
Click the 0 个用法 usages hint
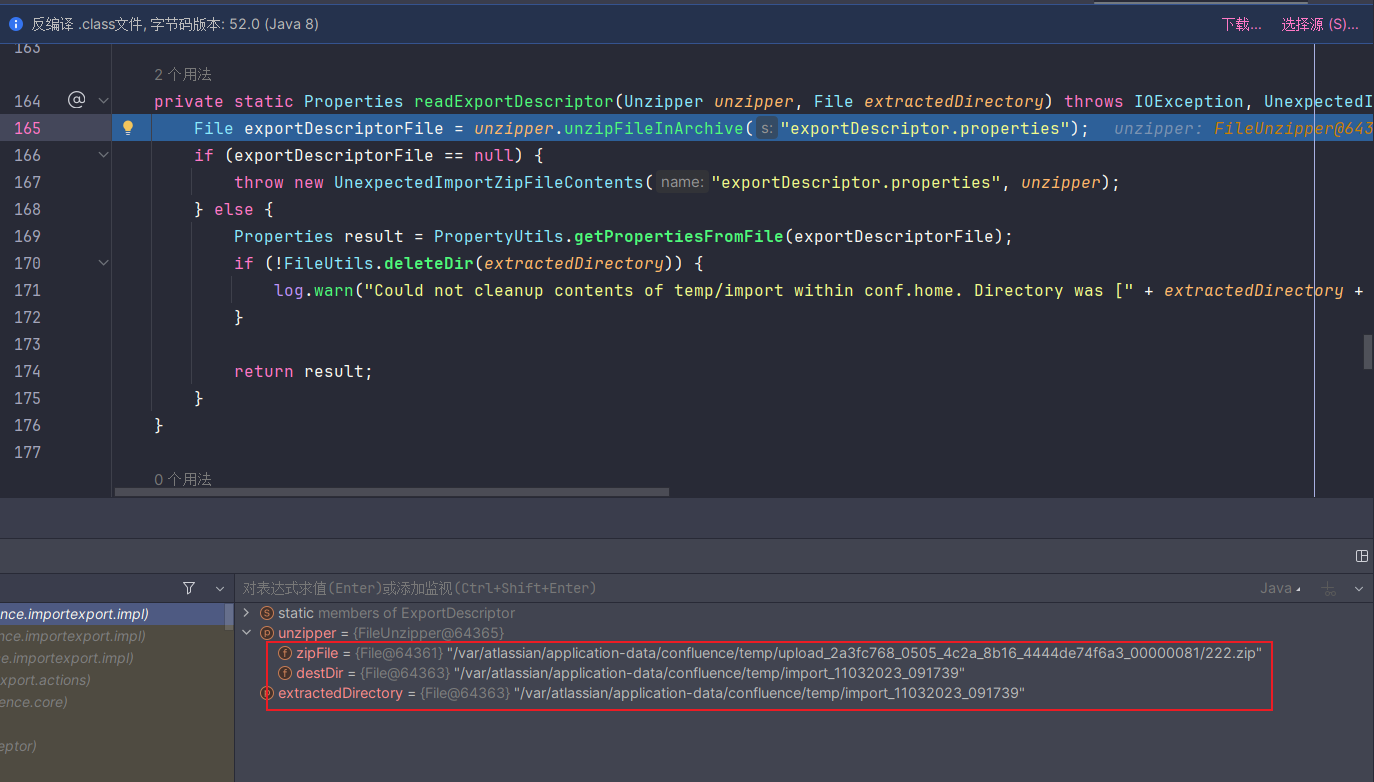pyautogui.click(x=183, y=480)
